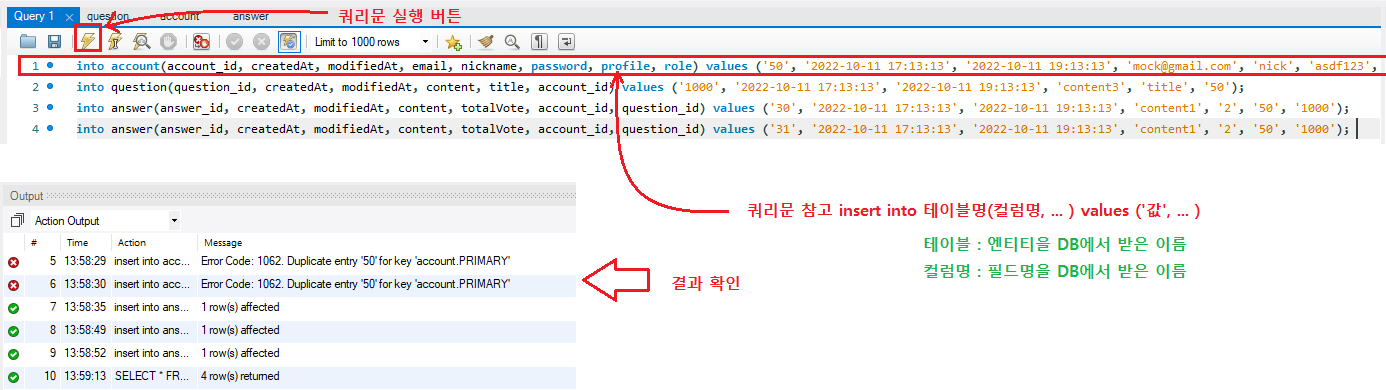This screenshot has height=390, width=1386.
Task: Toggle invisible characters with the pilcrow icon
Action: (x=539, y=42)
